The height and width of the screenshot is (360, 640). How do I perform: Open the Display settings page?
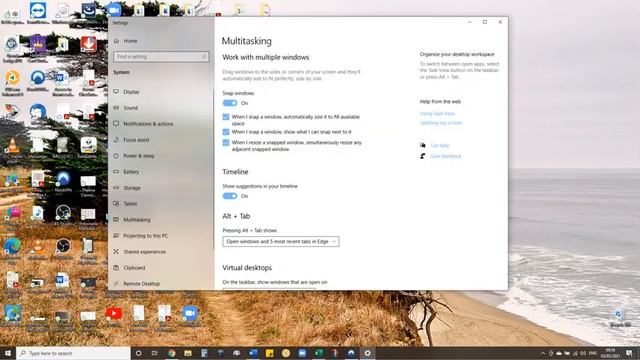click(131, 92)
